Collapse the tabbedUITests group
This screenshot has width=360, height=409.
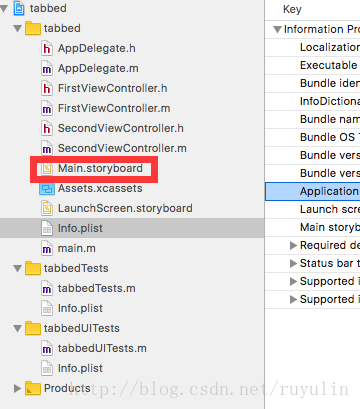18,329
